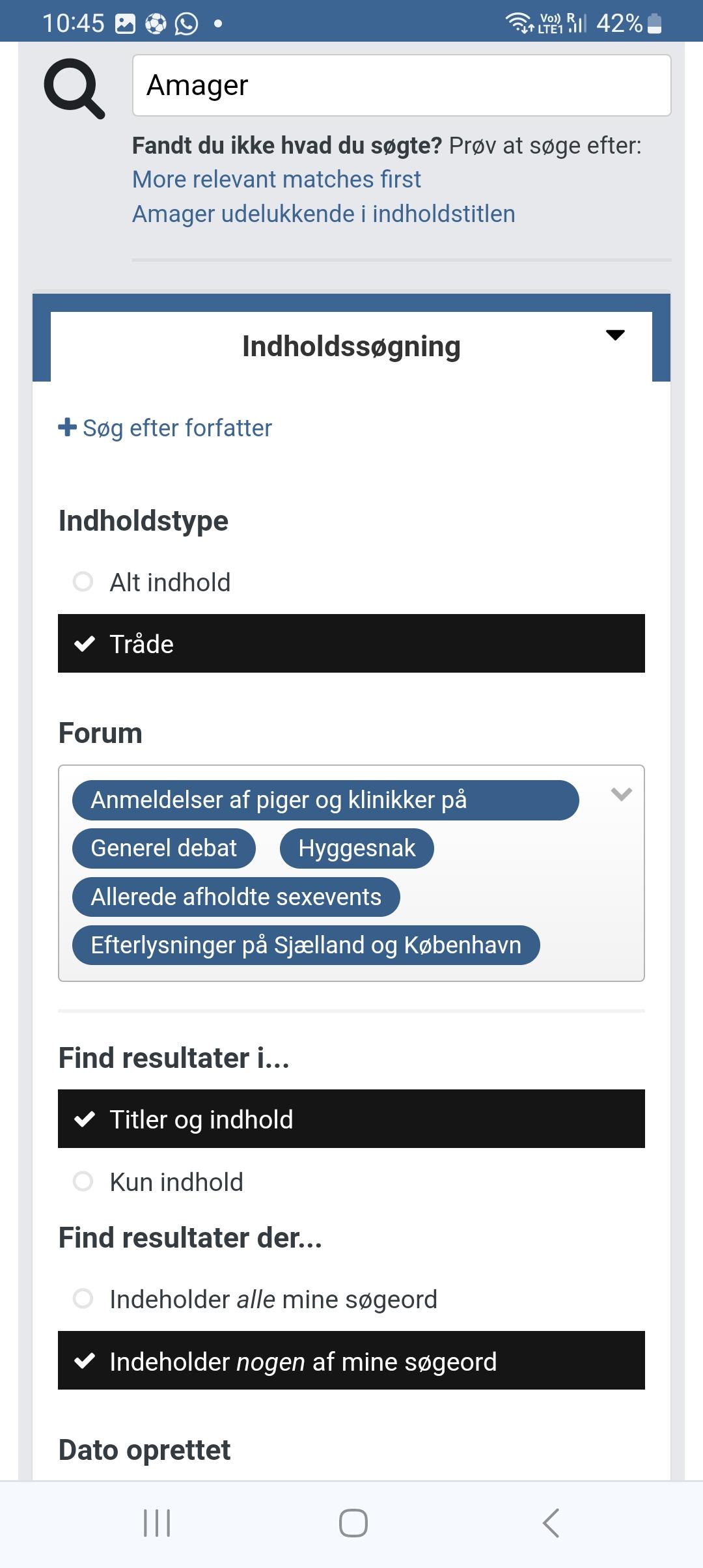This screenshot has width=703, height=1568.
Task: Tap the plus icon beside Søg efter forfatter
Action: [67, 427]
